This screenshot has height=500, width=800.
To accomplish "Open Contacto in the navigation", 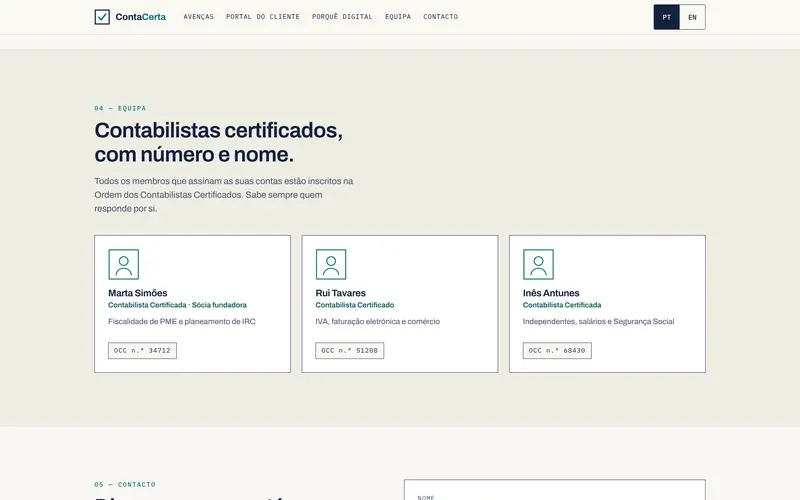I will [441, 17].
